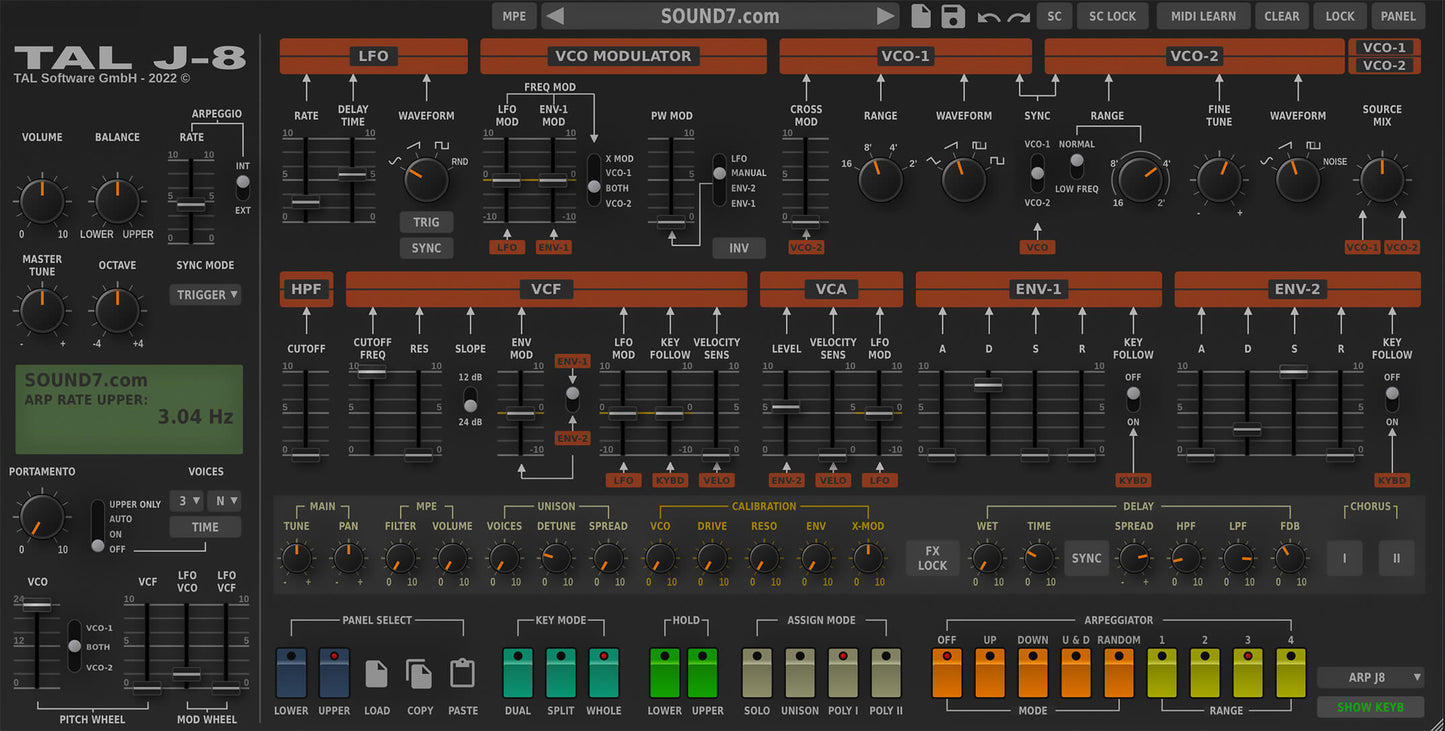Toggle arpeggio INT/EXT rate switch
This screenshot has width=1445, height=731.
click(x=242, y=187)
